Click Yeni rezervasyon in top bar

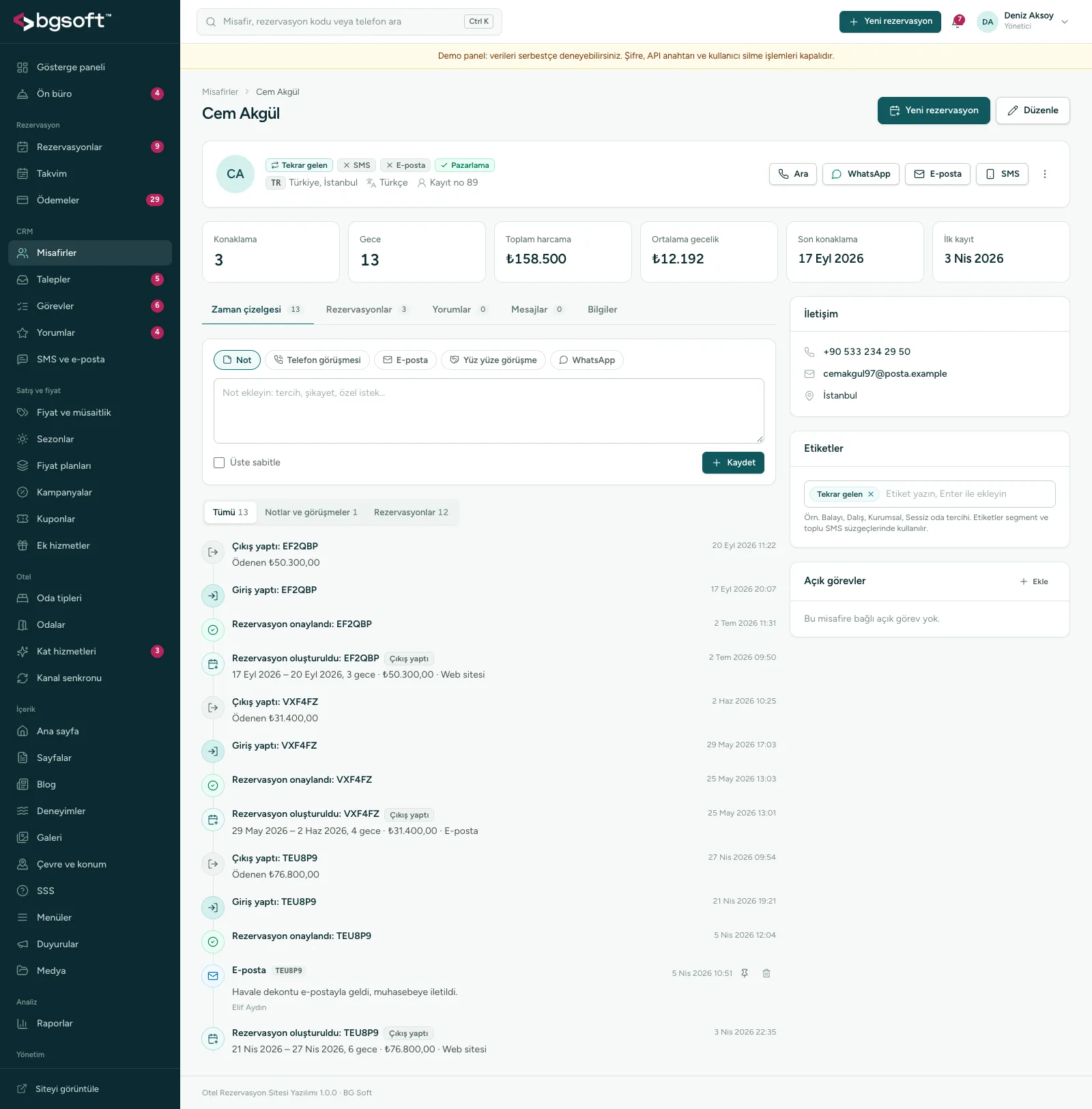(x=890, y=21)
